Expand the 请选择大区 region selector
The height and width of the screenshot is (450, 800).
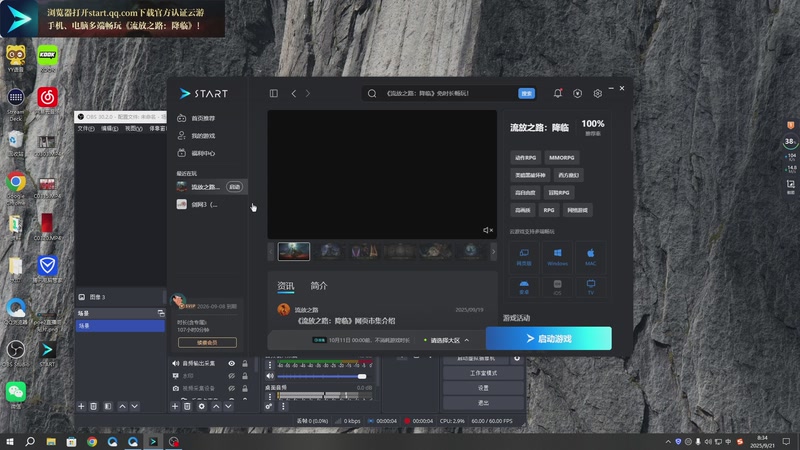(447, 340)
